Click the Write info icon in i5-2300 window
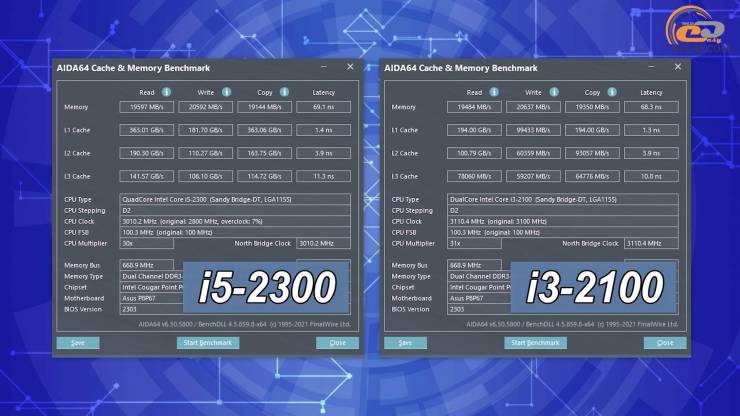 point(227,92)
